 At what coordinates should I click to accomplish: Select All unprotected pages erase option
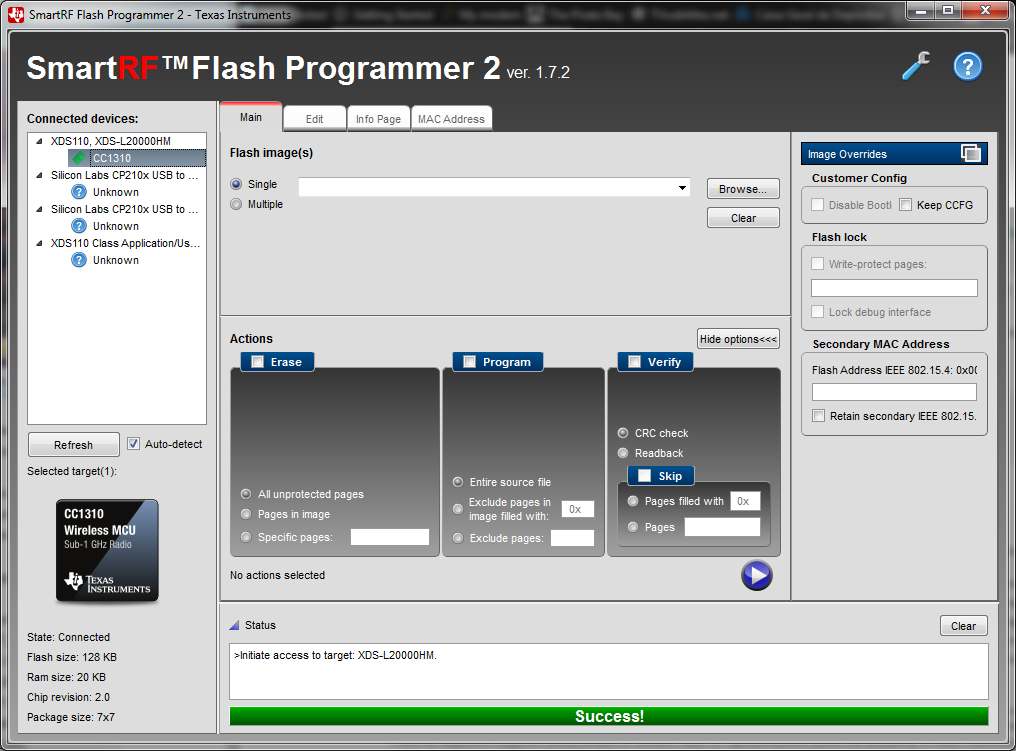(246, 494)
